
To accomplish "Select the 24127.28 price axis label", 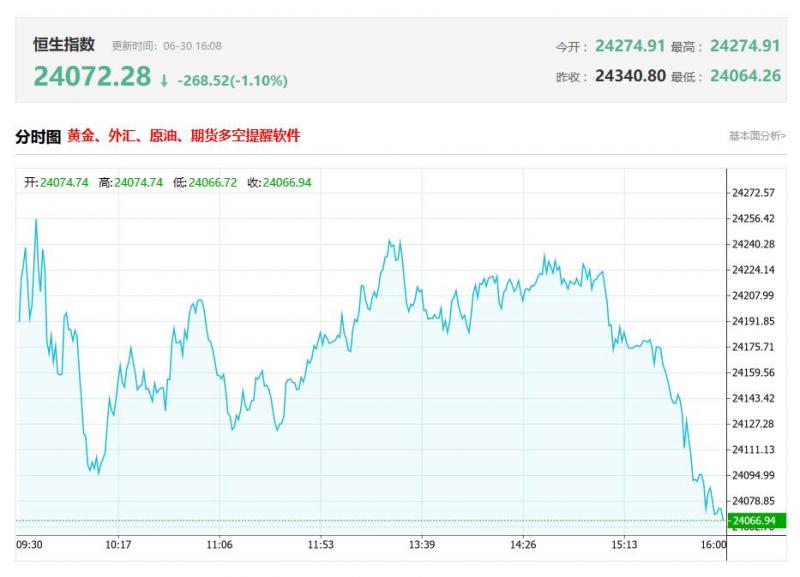I will pyautogui.click(x=753, y=424).
